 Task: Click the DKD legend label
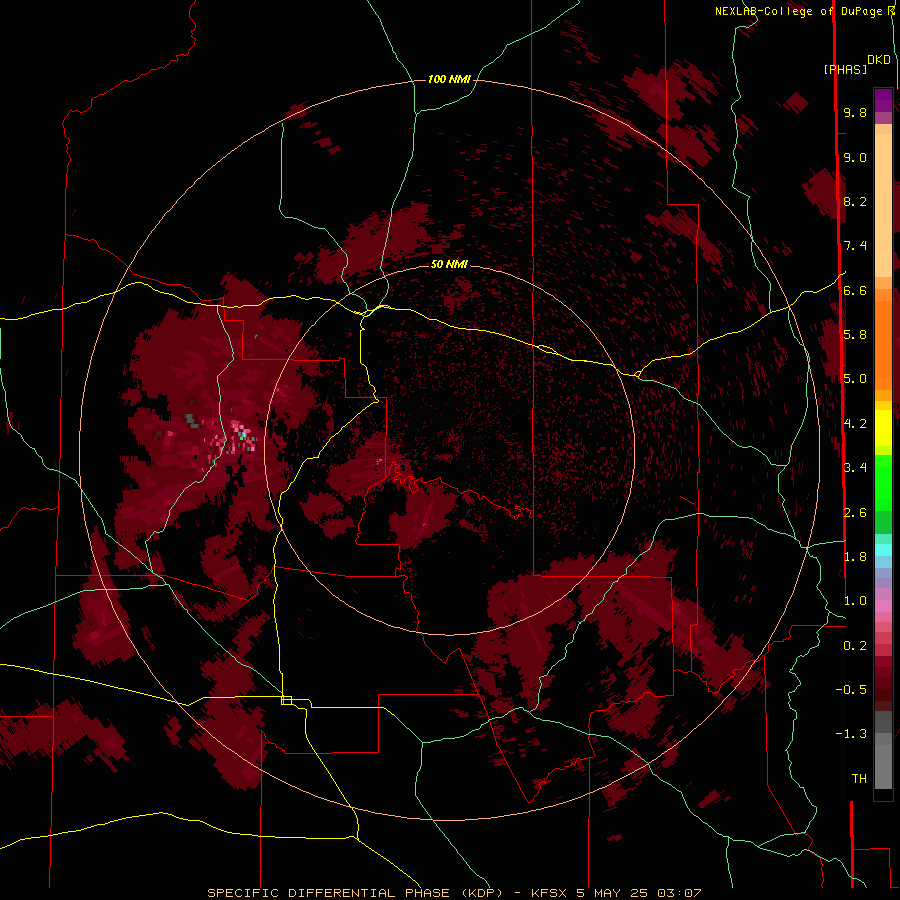click(879, 59)
